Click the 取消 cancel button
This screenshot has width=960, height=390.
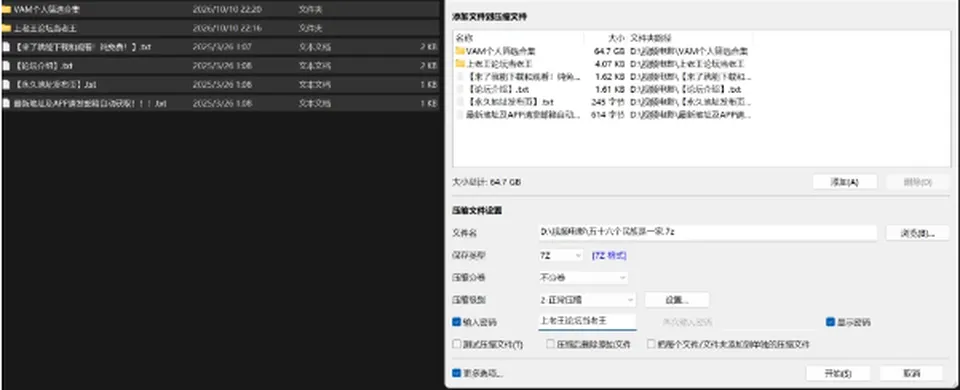click(x=911, y=373)
